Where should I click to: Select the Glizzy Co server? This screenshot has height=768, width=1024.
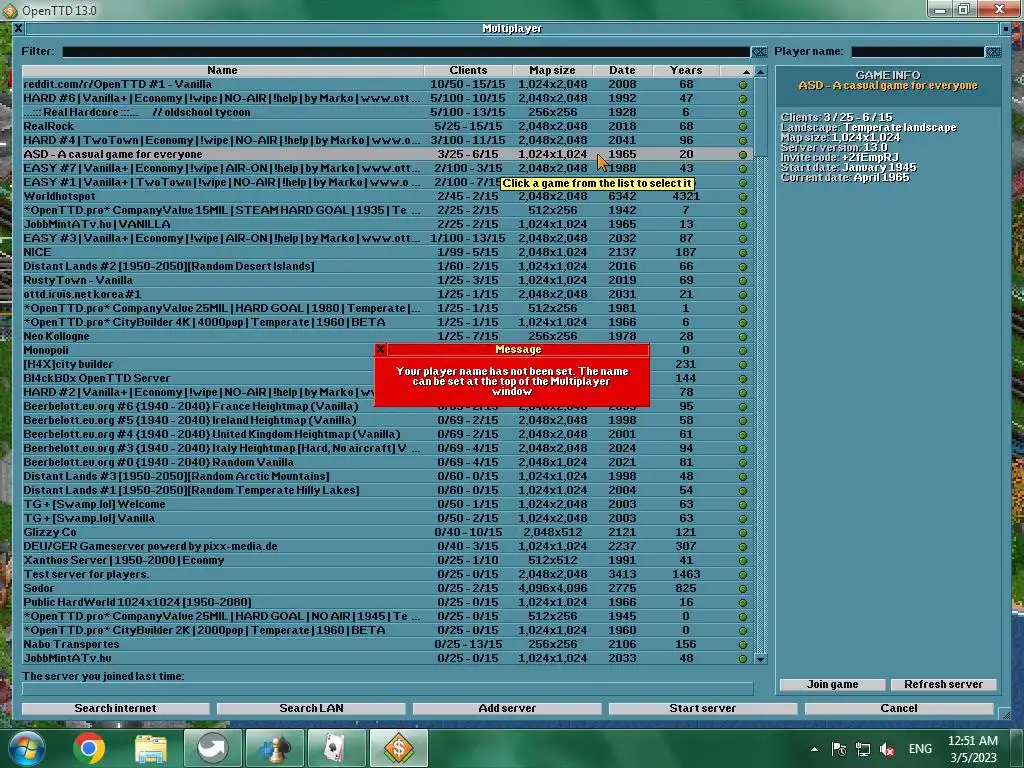click(x=387, y=533)
